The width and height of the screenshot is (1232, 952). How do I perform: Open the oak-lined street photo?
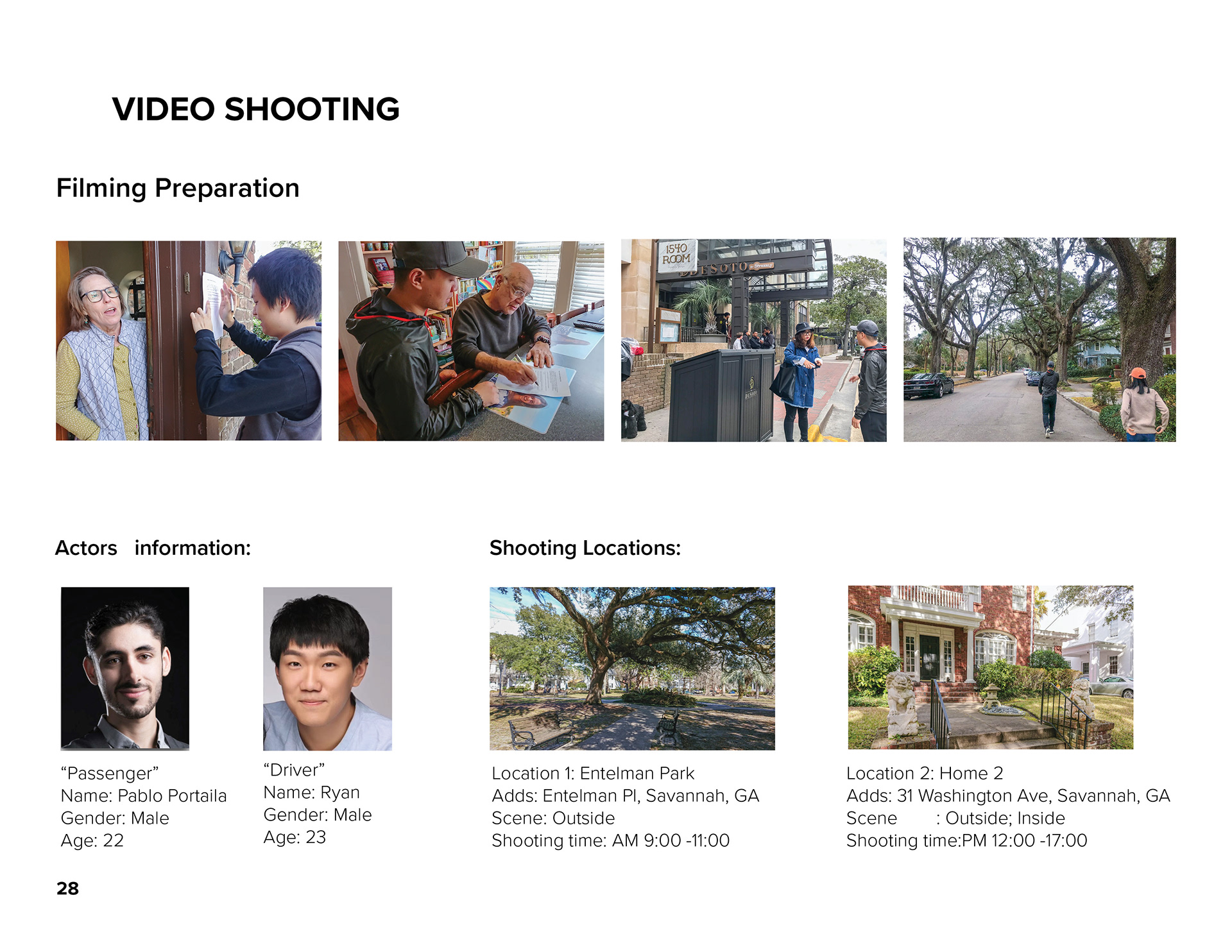(1039, 339)
